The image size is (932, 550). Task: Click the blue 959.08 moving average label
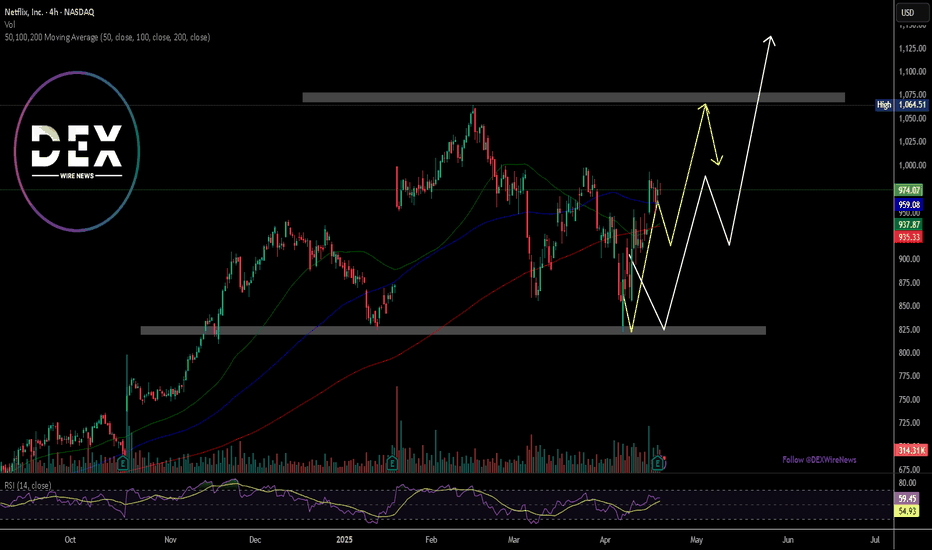(909, 205)
